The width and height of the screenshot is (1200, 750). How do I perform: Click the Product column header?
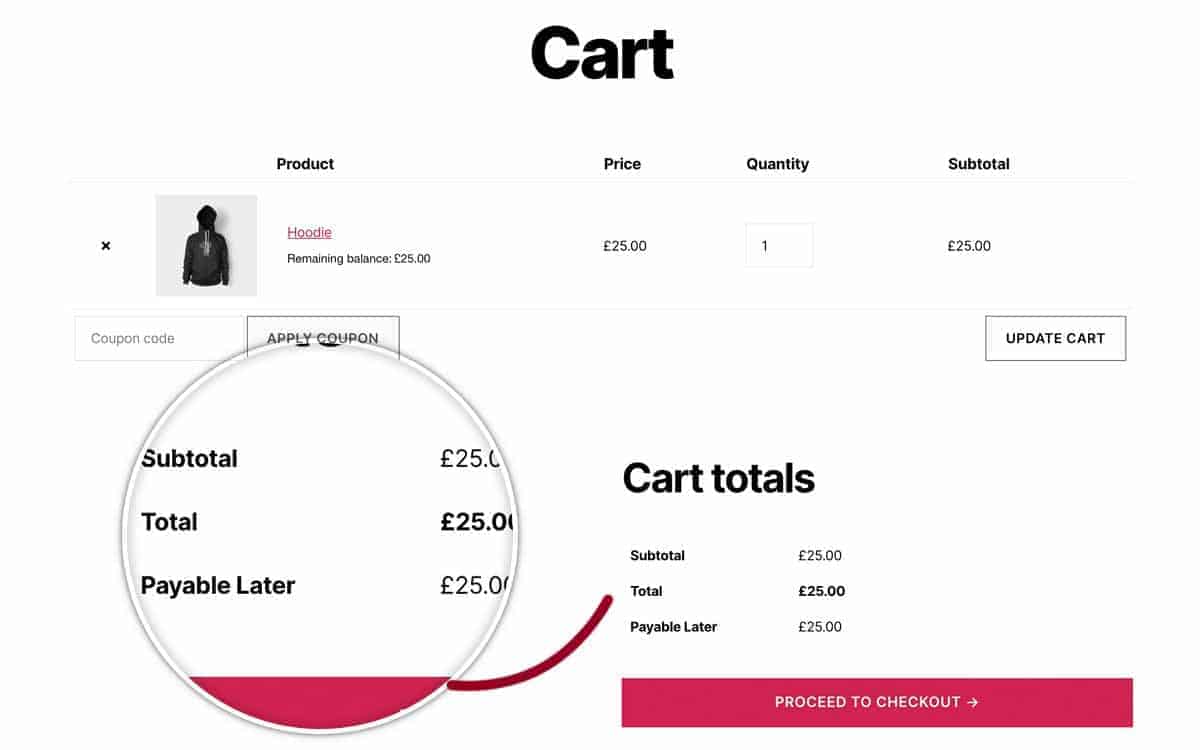click(x=305, y=164)
